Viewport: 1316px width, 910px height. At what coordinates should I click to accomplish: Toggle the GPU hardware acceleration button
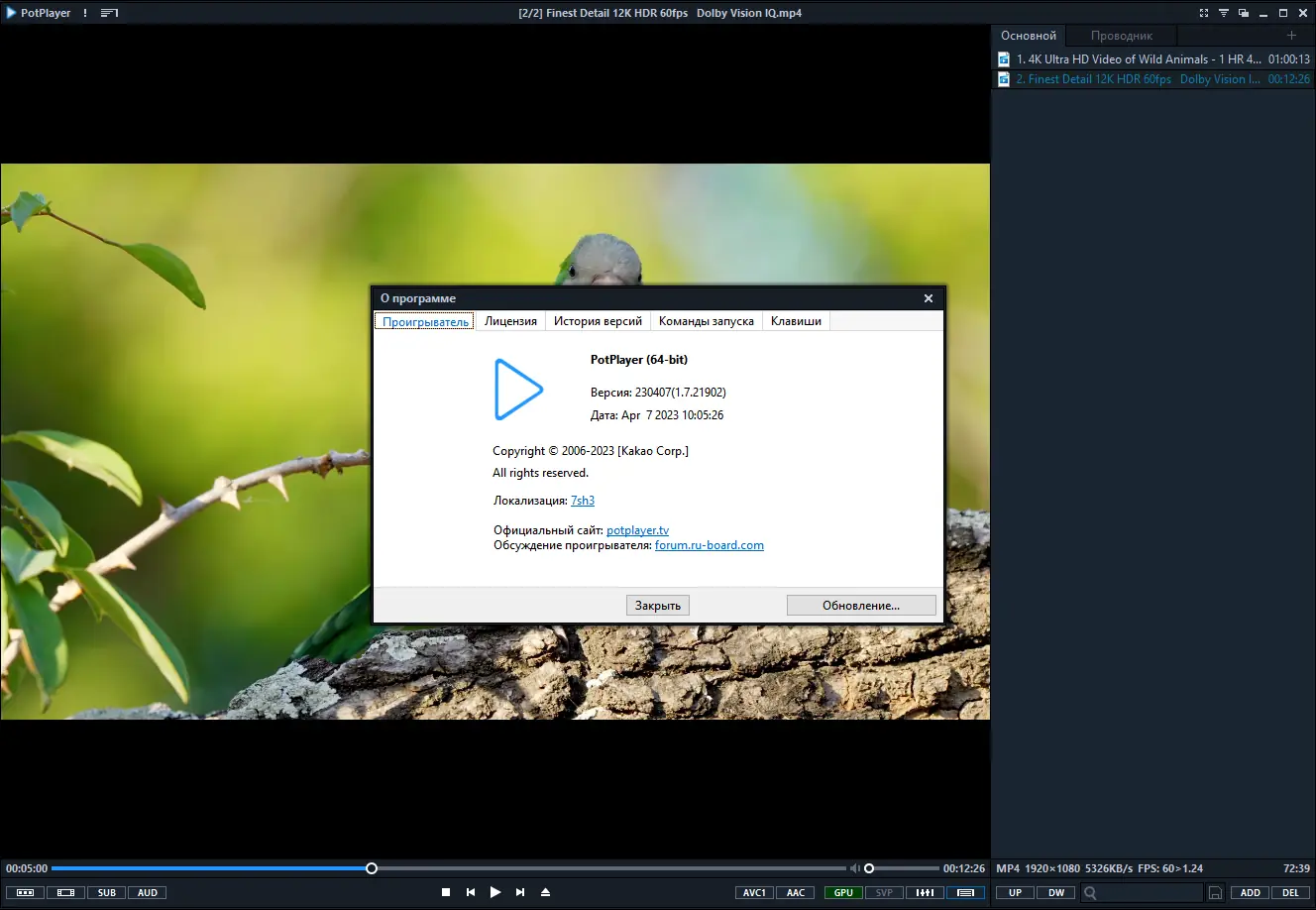click(x=843, y=893)
